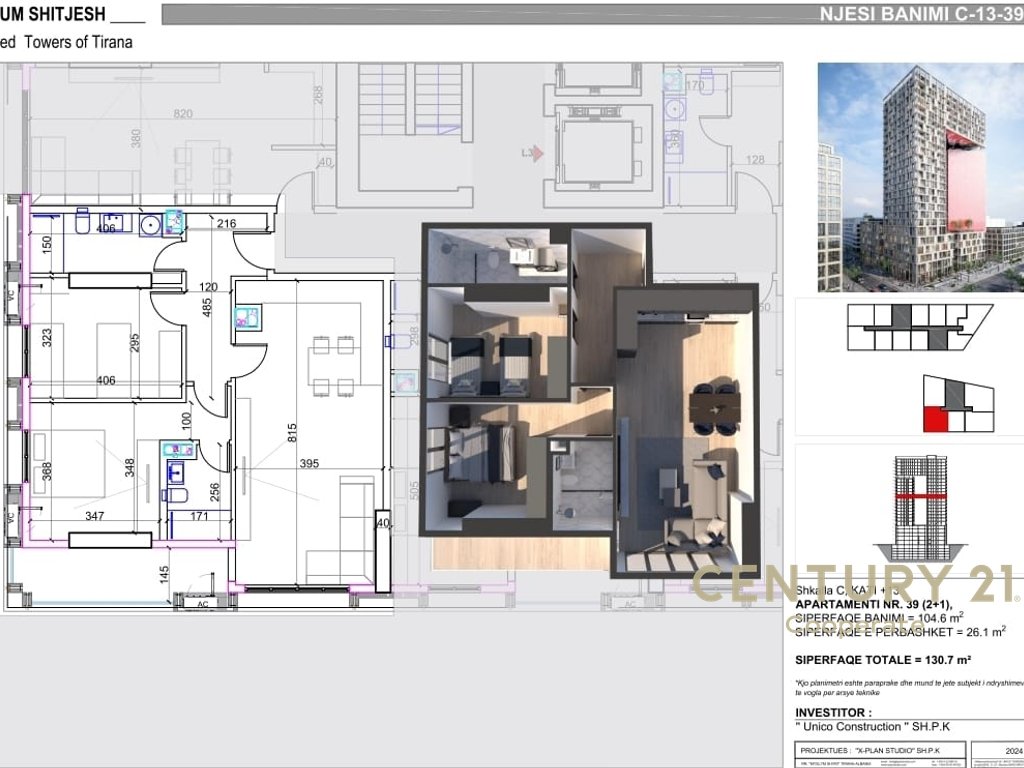This screenshot has height=768, width=1024.
Task: Click the NJESI BANIMI C-13-39 header
Action: (921, 14)
